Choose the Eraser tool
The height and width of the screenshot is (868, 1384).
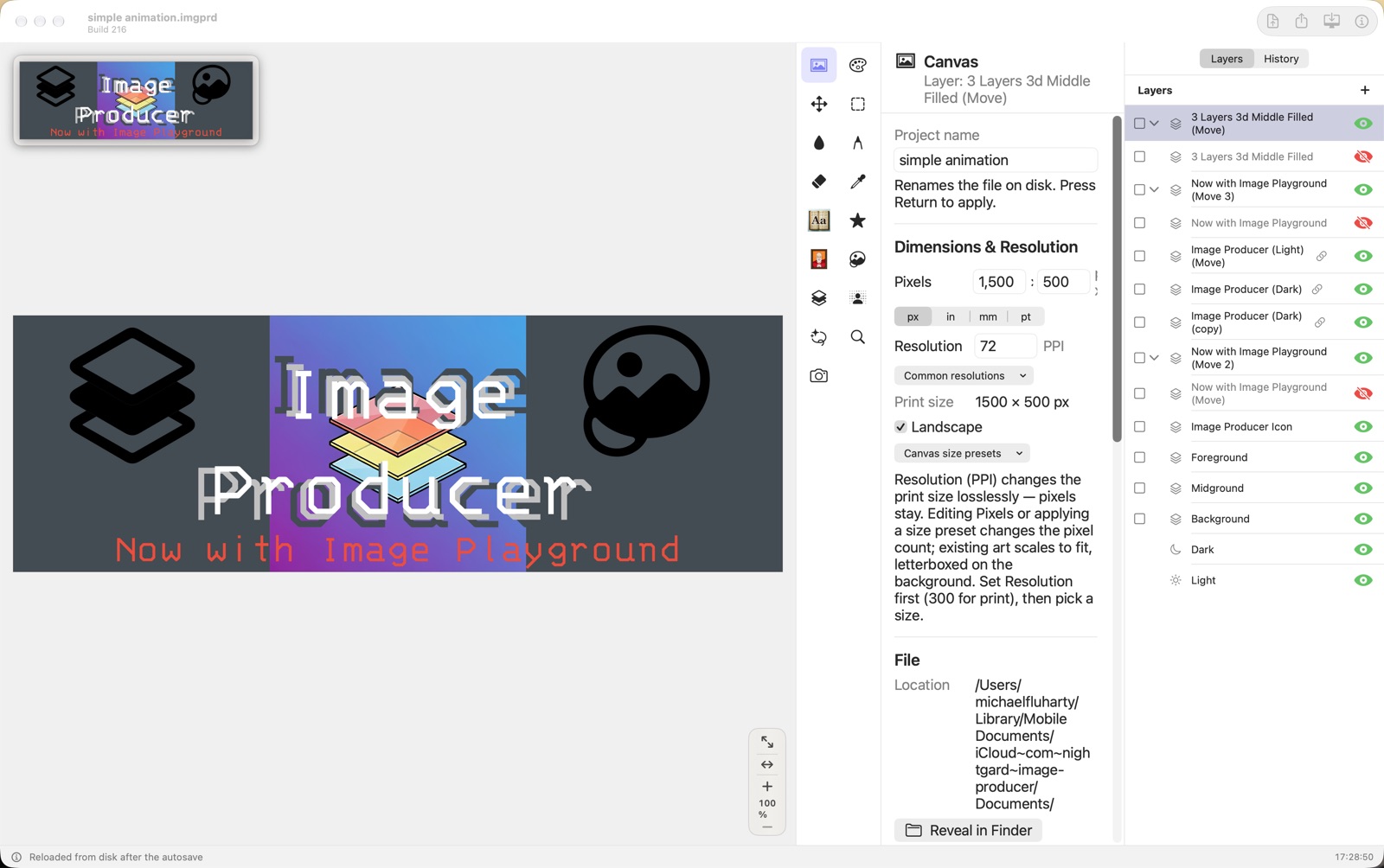(x=818, y=182)
